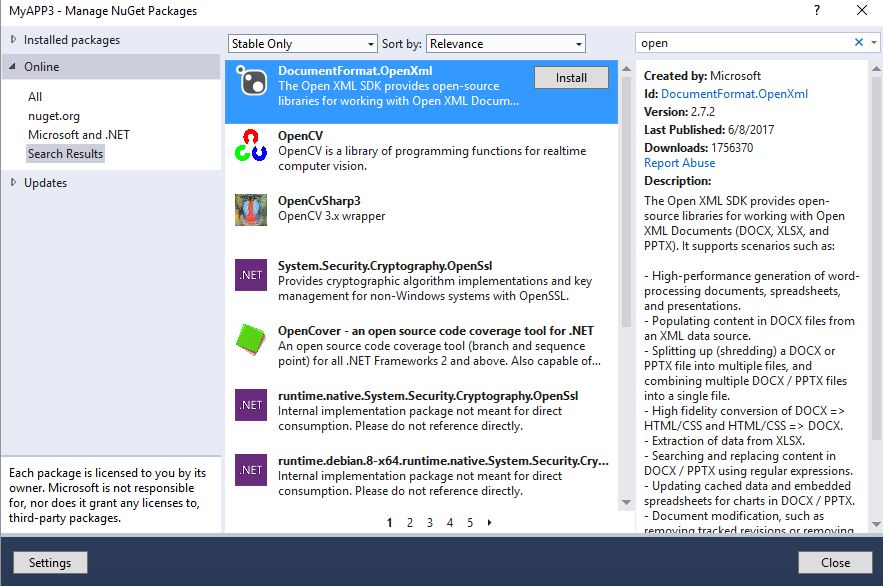The width and height of the screenshot is (883, 586).
Task: Close the Manage NuGet Packages window
Action: click(862, 10)
